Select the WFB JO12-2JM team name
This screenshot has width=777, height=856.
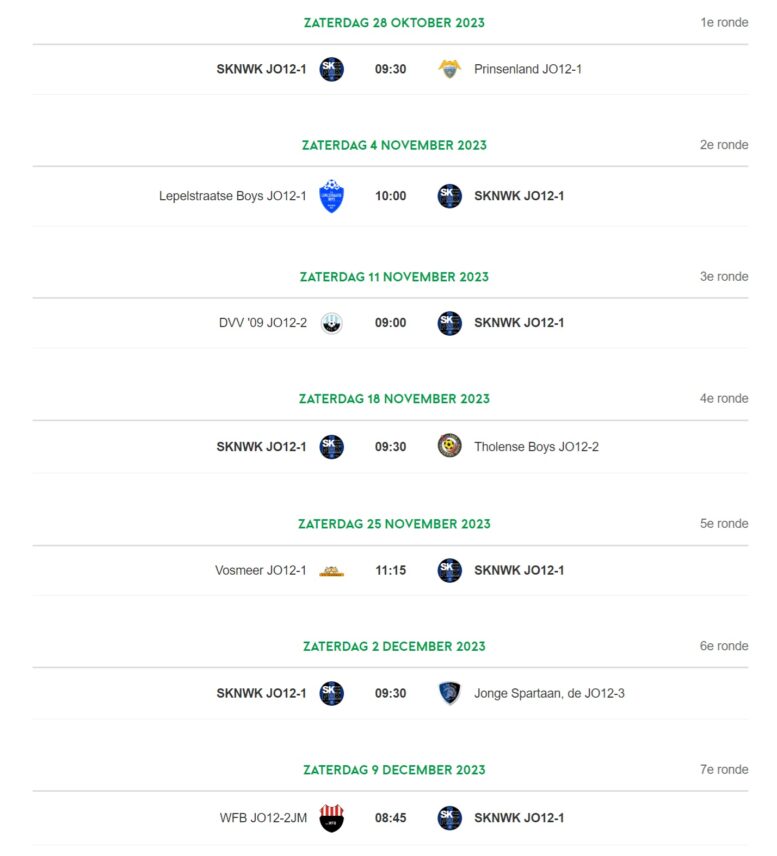click(x=263, y=818)
